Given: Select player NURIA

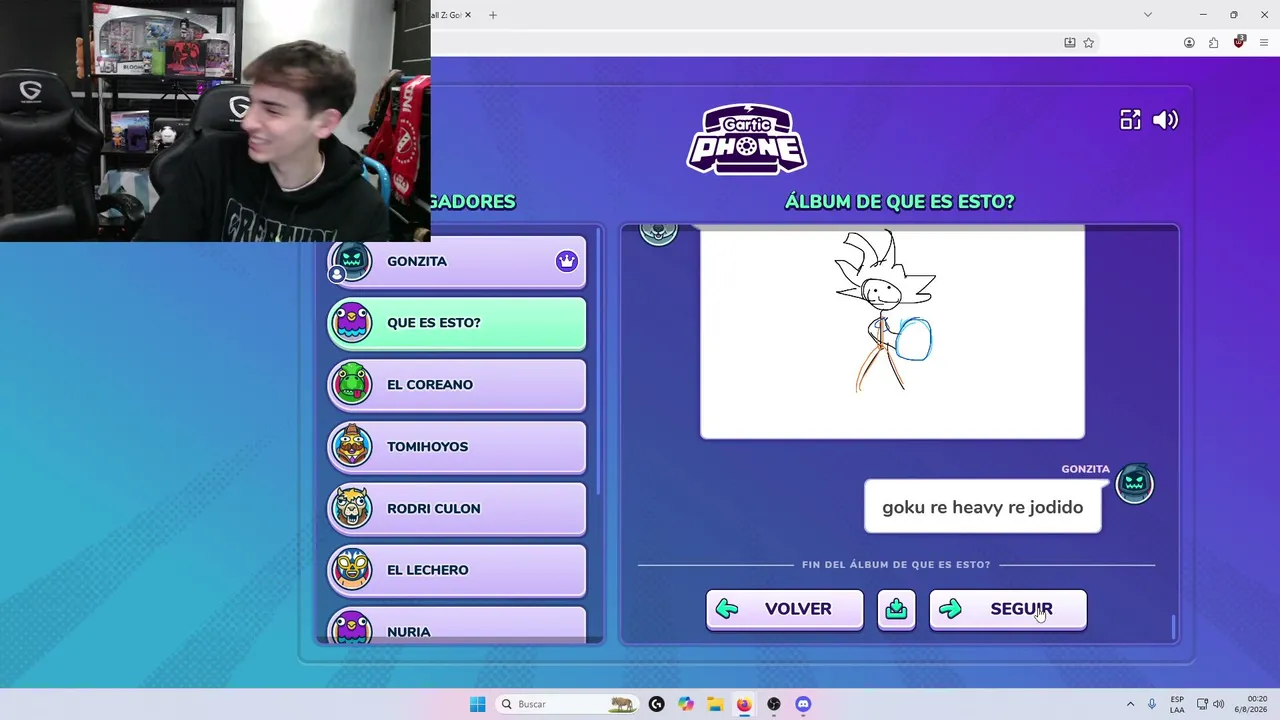Looking at the screenshot, I should tap(457, 626).
